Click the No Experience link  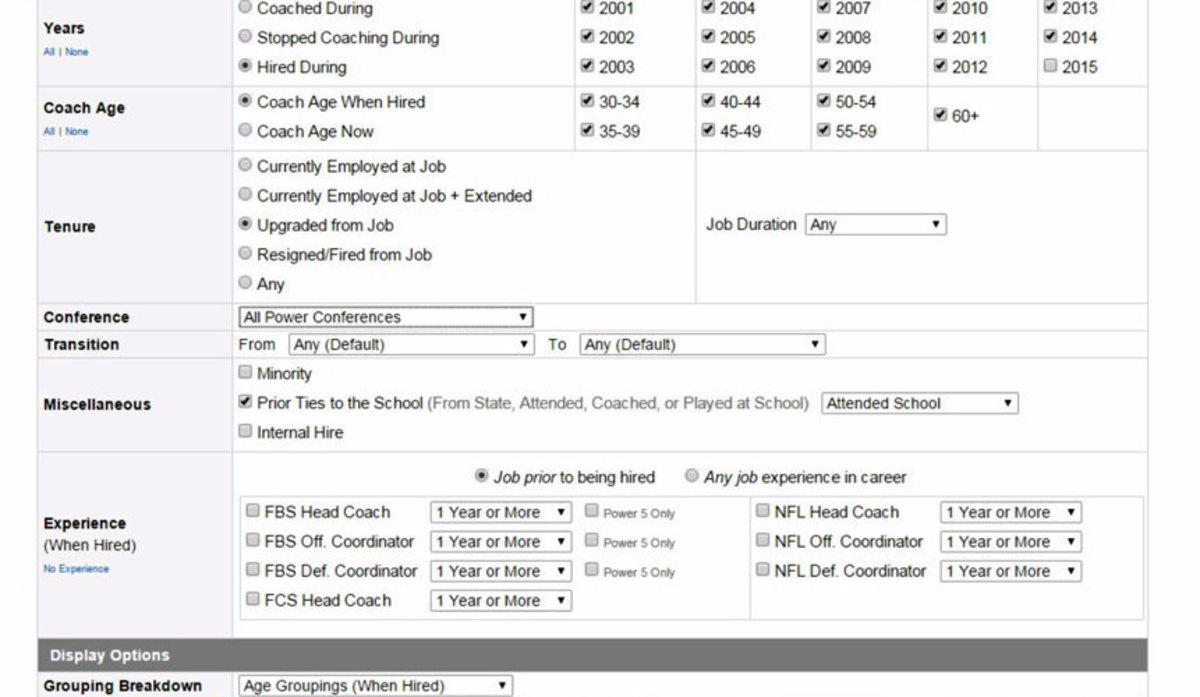point(76,569)
